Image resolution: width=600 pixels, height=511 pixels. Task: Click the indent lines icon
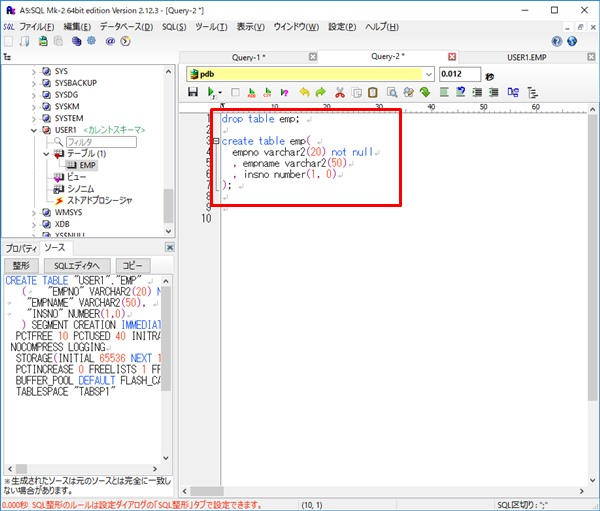[x=477, y=92]
